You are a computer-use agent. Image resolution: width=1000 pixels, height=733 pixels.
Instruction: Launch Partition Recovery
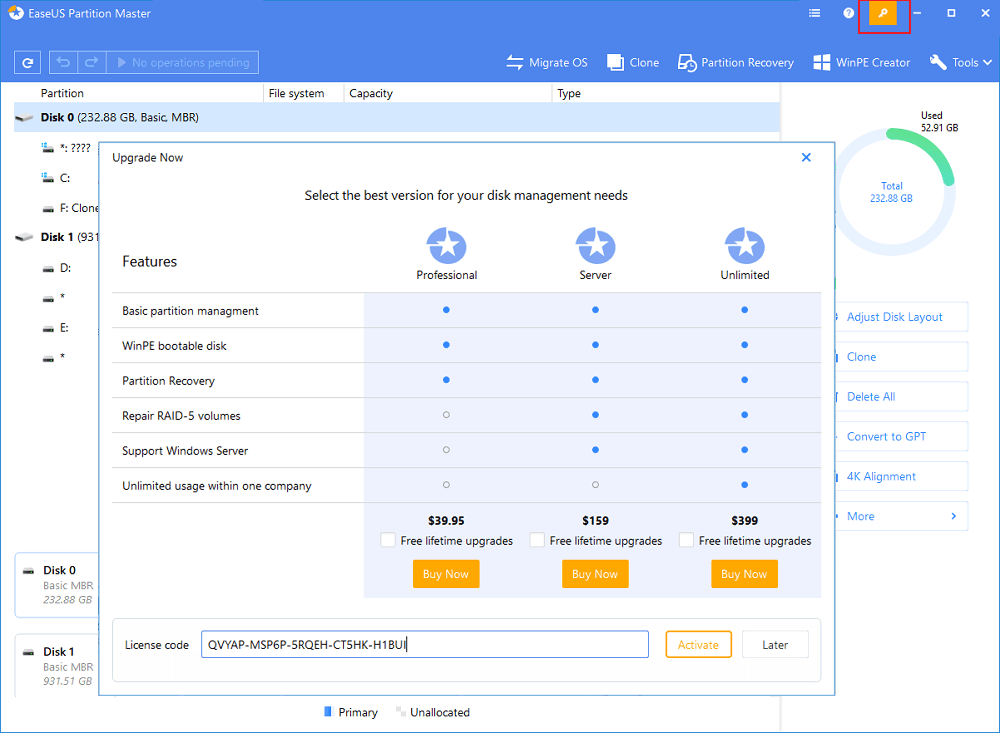click(x=735, y=62)
